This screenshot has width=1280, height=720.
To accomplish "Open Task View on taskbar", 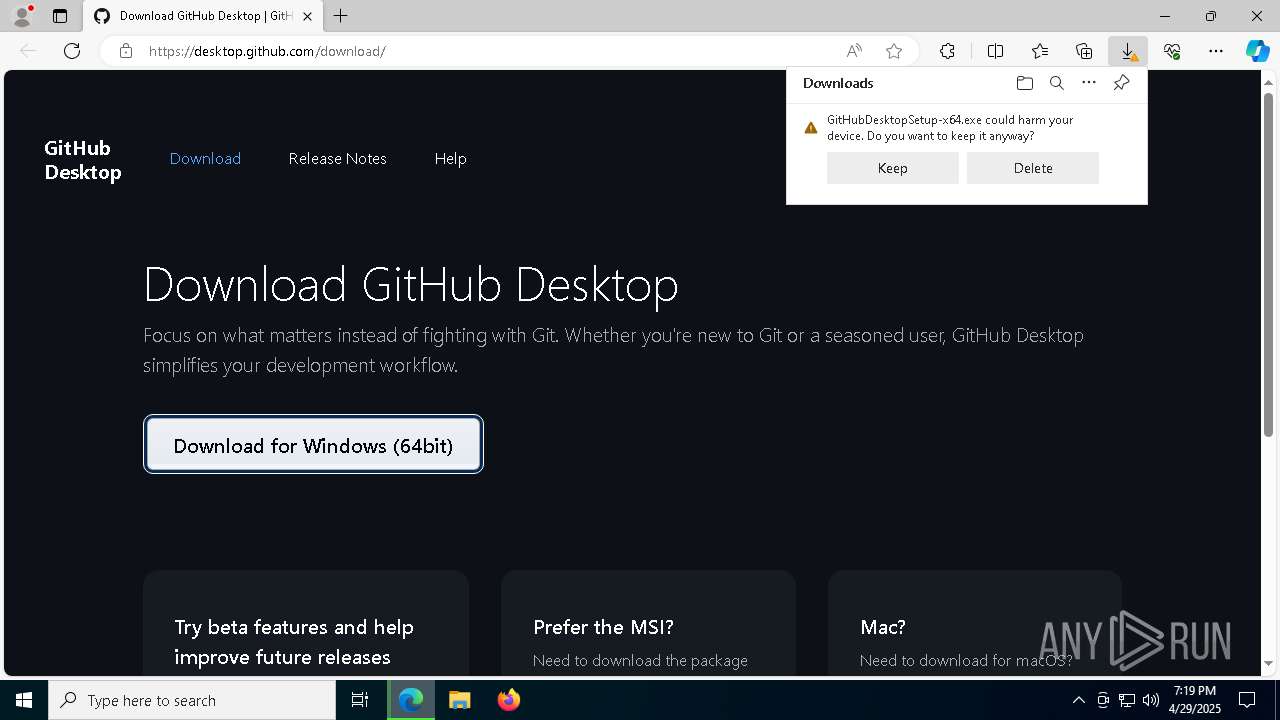I will click(x=360, y=700).
